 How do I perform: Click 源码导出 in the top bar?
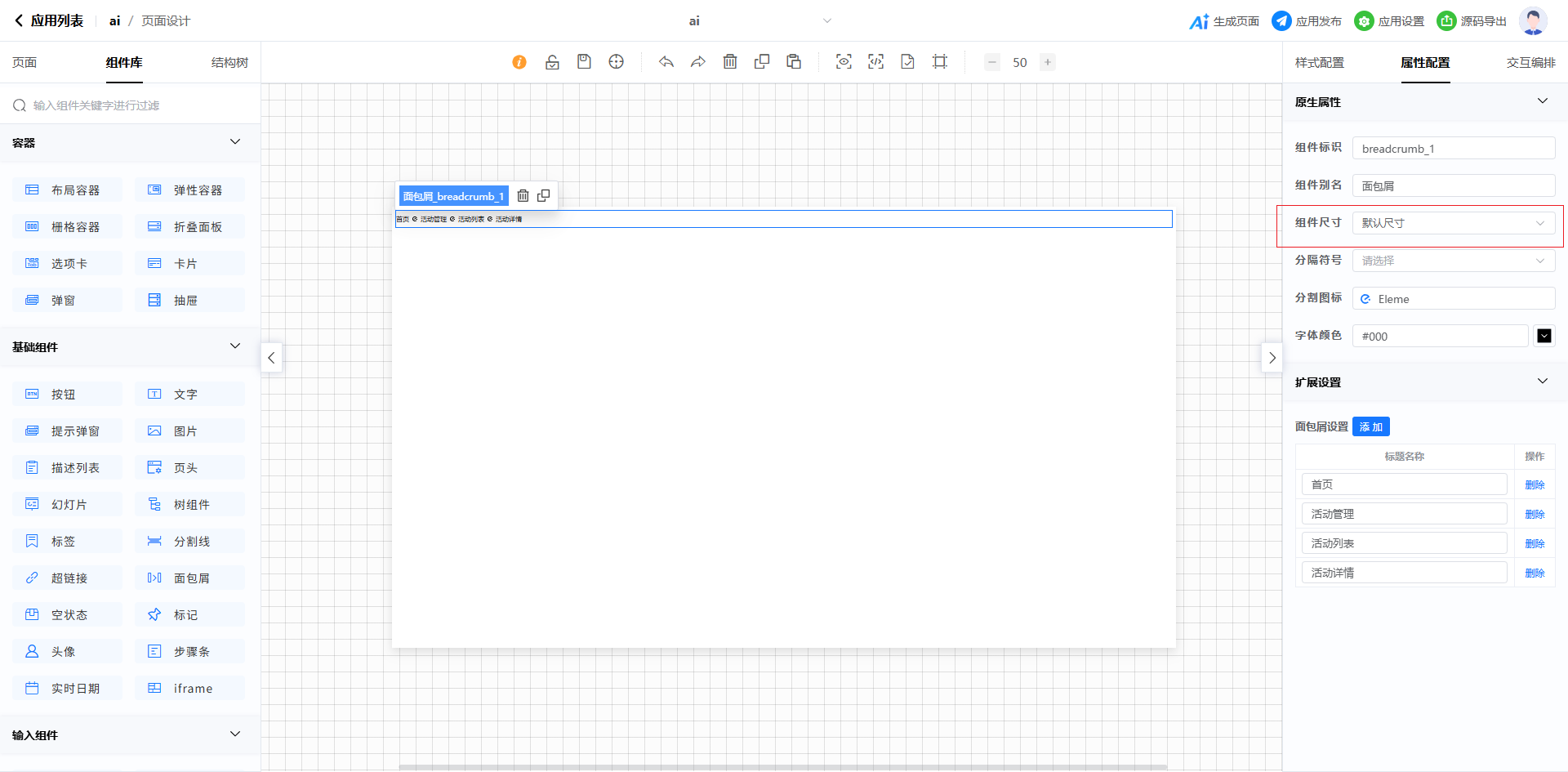(x=1472, y=21)
